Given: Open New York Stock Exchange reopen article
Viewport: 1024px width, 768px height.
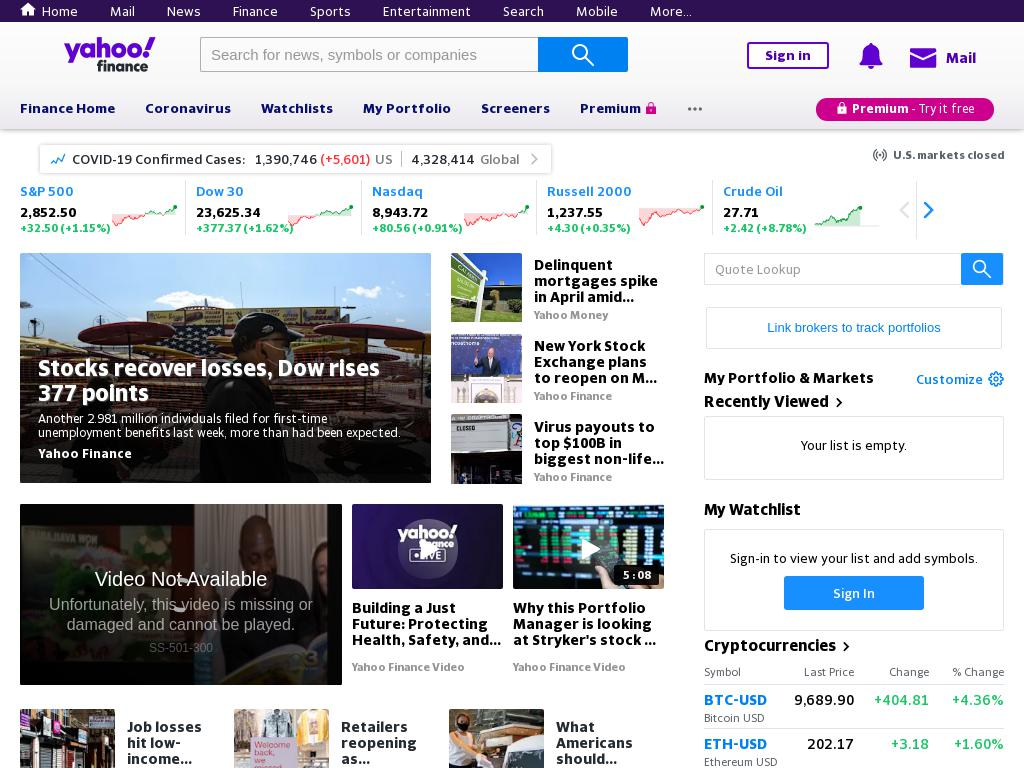Looking at the screenshot, I should point(595,362).
